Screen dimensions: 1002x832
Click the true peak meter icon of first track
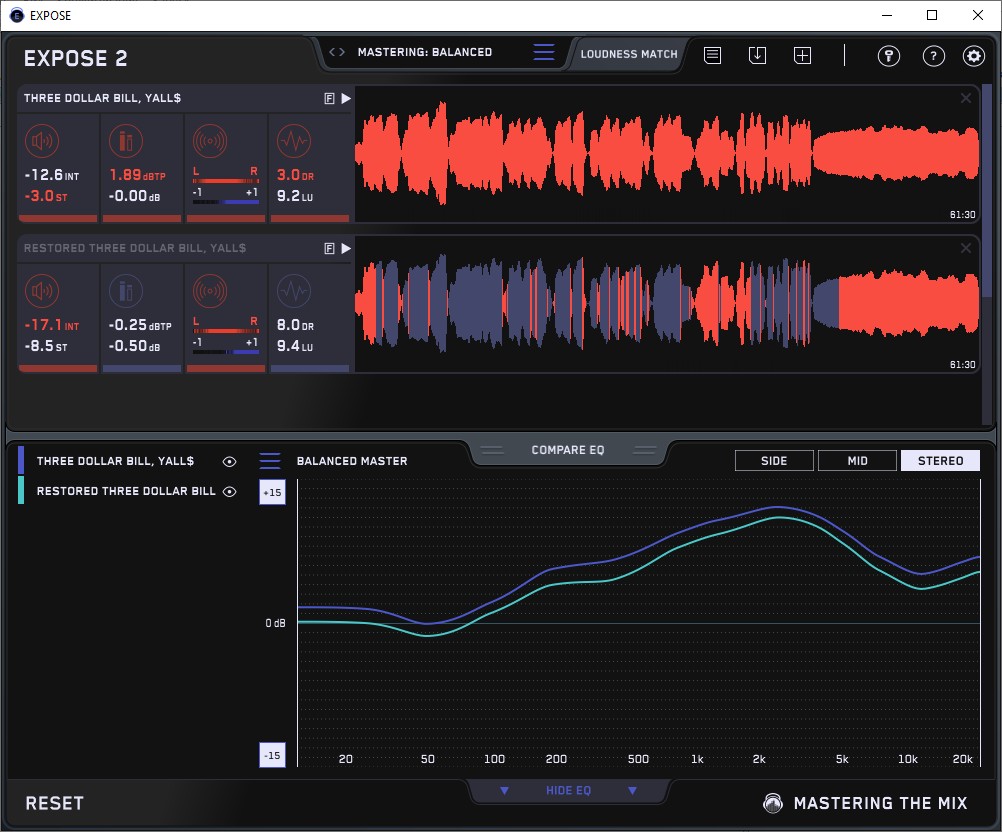(x=125, y=142)
